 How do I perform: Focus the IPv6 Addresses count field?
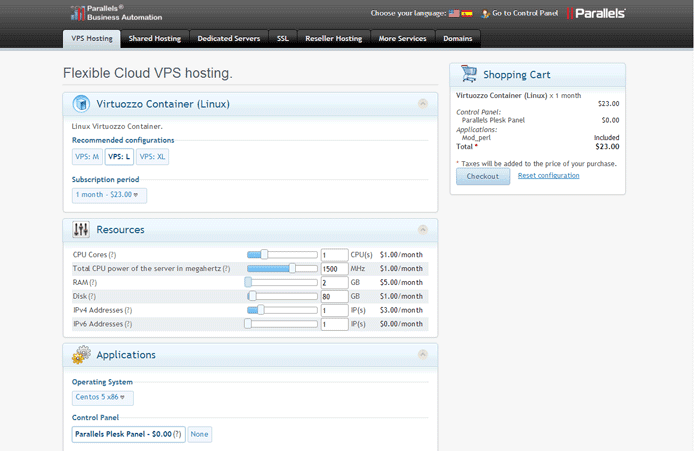click(334, 324)
